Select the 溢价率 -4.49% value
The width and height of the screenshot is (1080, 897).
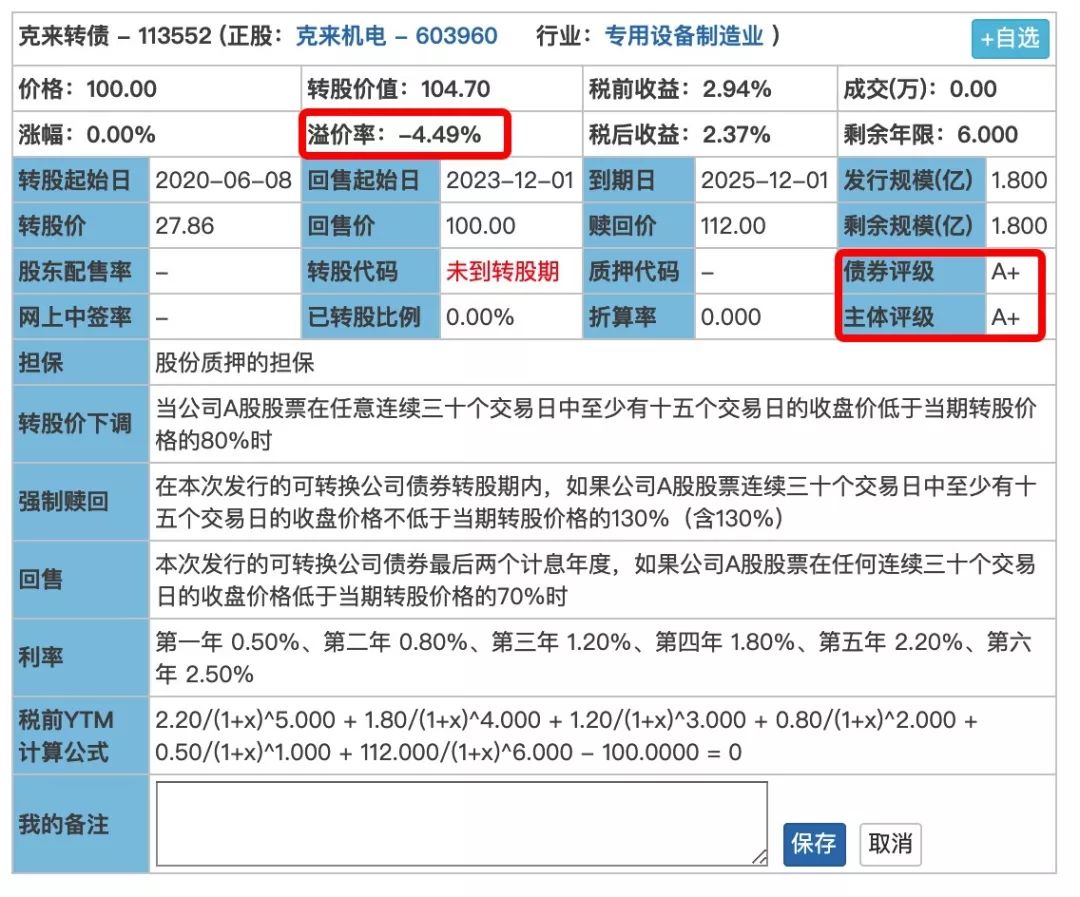pyautogui.click(x=439, y=134)
